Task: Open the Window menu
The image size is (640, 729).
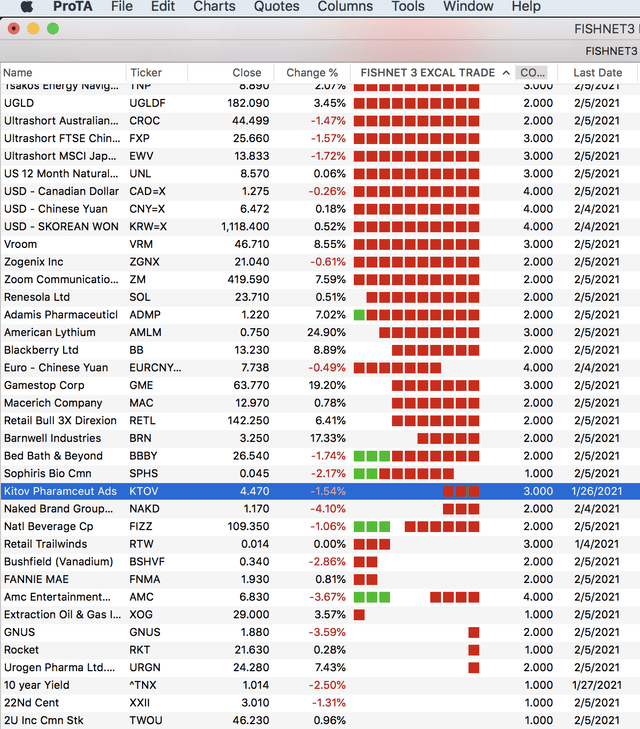Action: tap(468, 6)
